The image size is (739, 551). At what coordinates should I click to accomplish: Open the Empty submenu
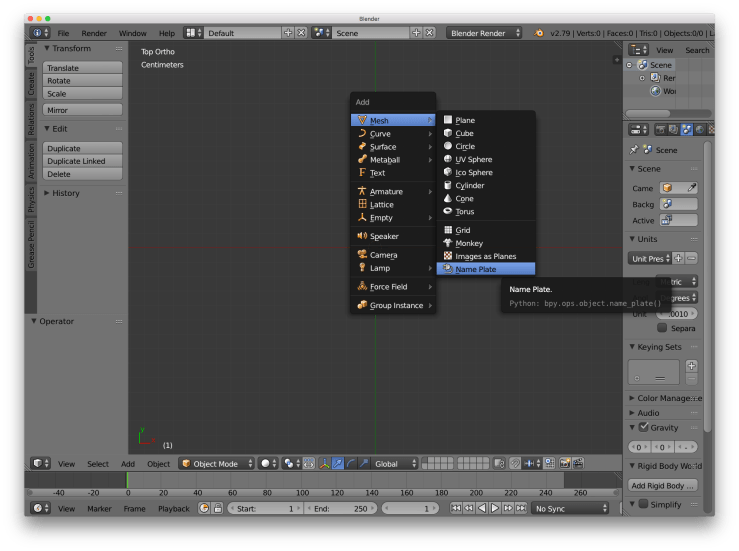(393, 218)
